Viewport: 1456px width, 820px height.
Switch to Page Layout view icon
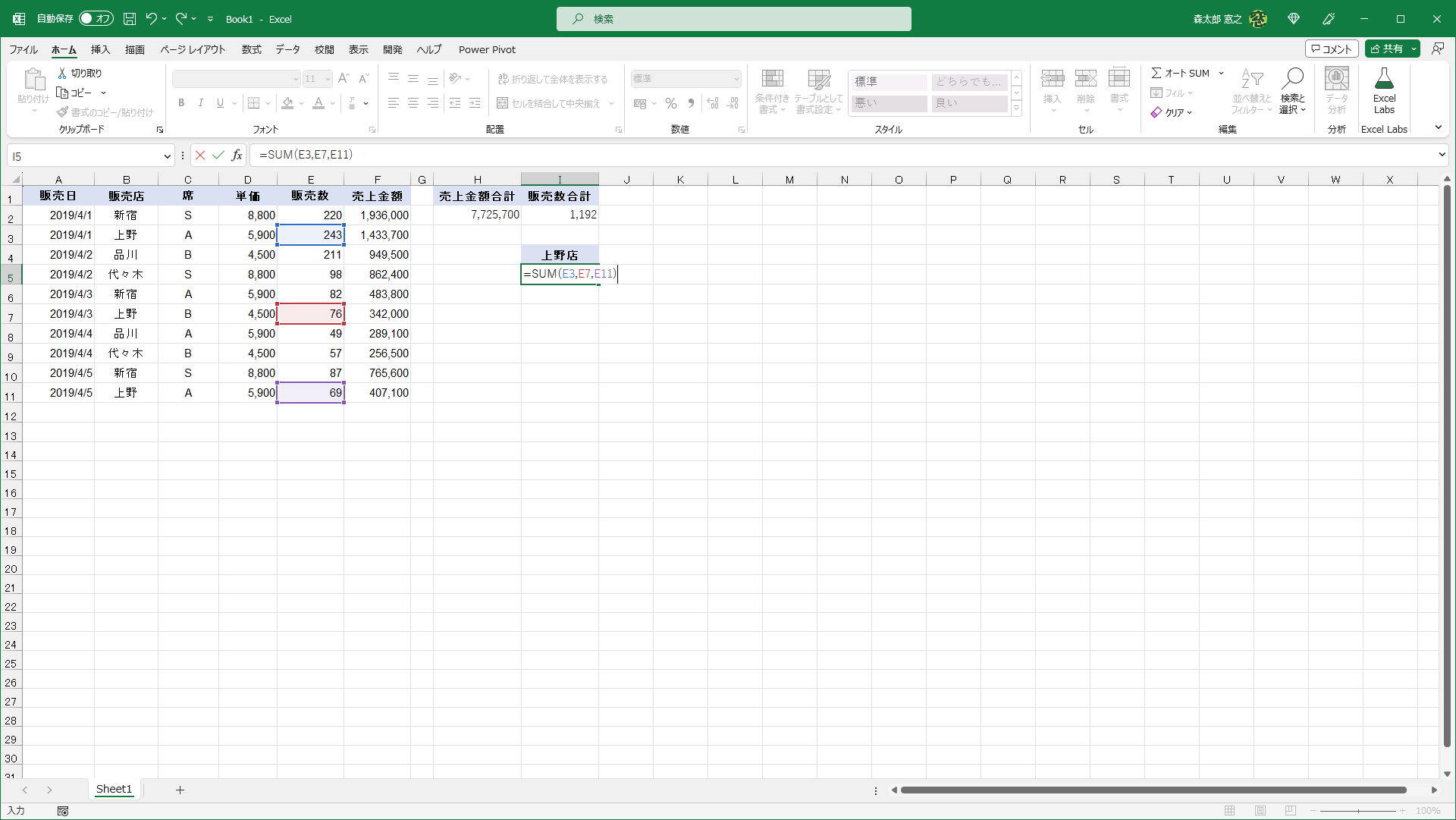point(1260,811)
